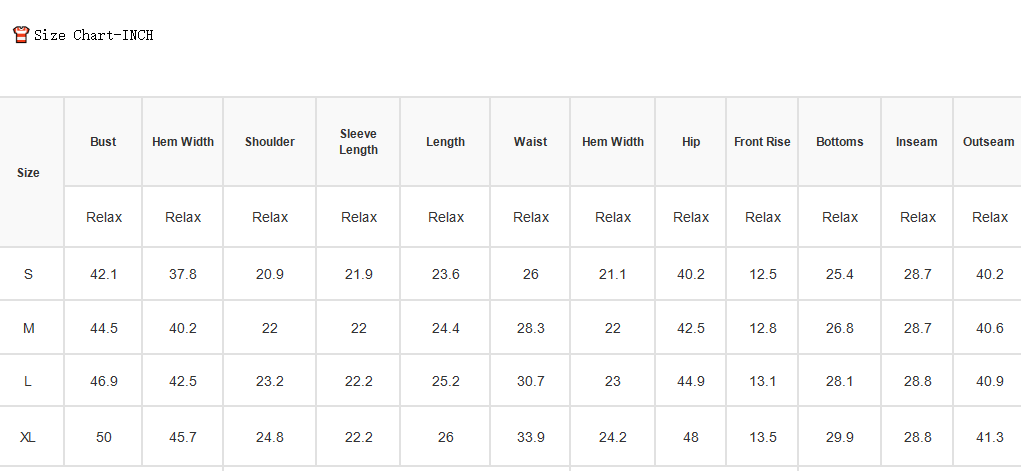Viewport: 1021px width, 471px height.
Task: Select the Bust column header
Action: (x=103, y=141)
